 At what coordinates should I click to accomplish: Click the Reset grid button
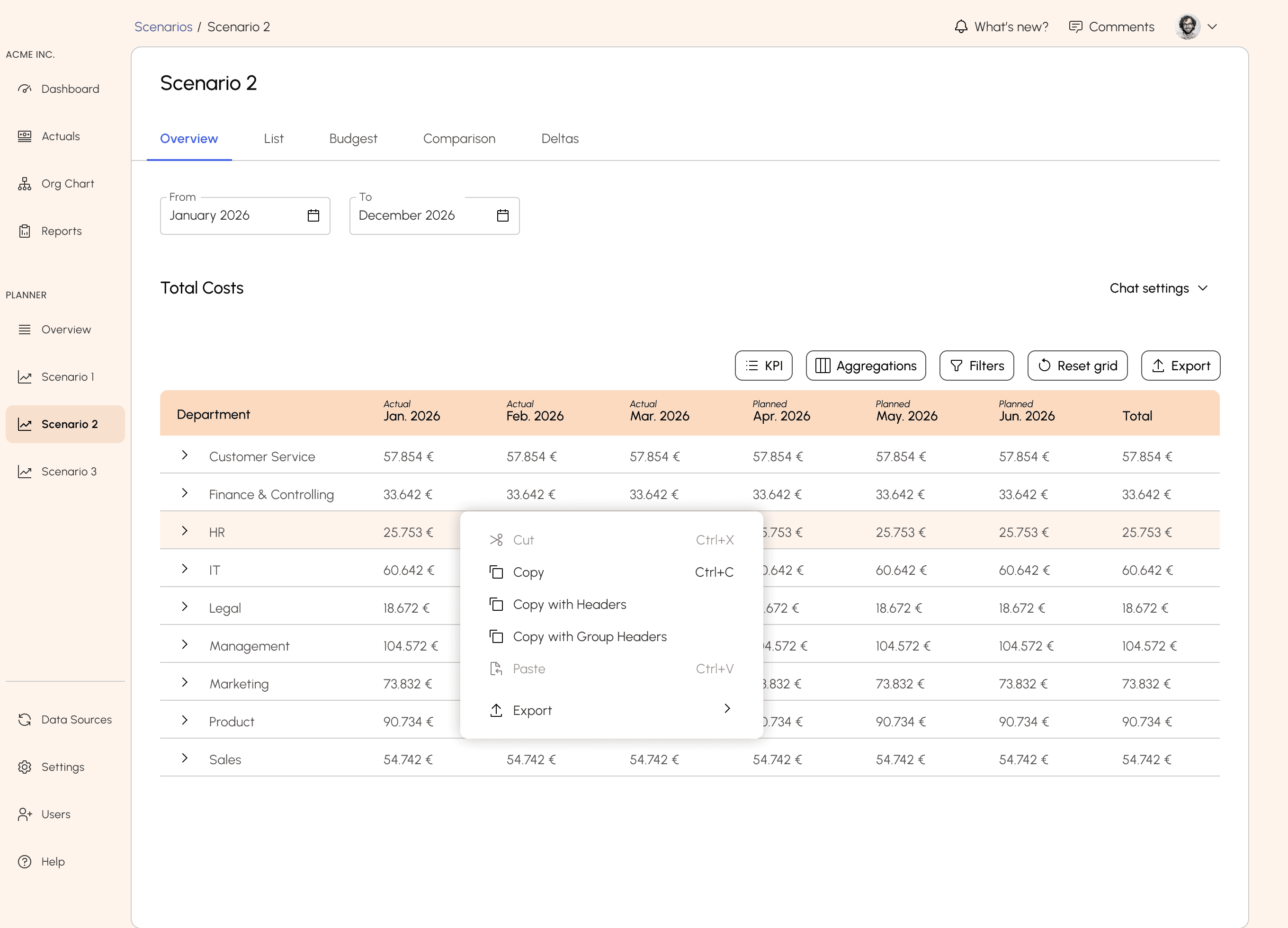1077,365
